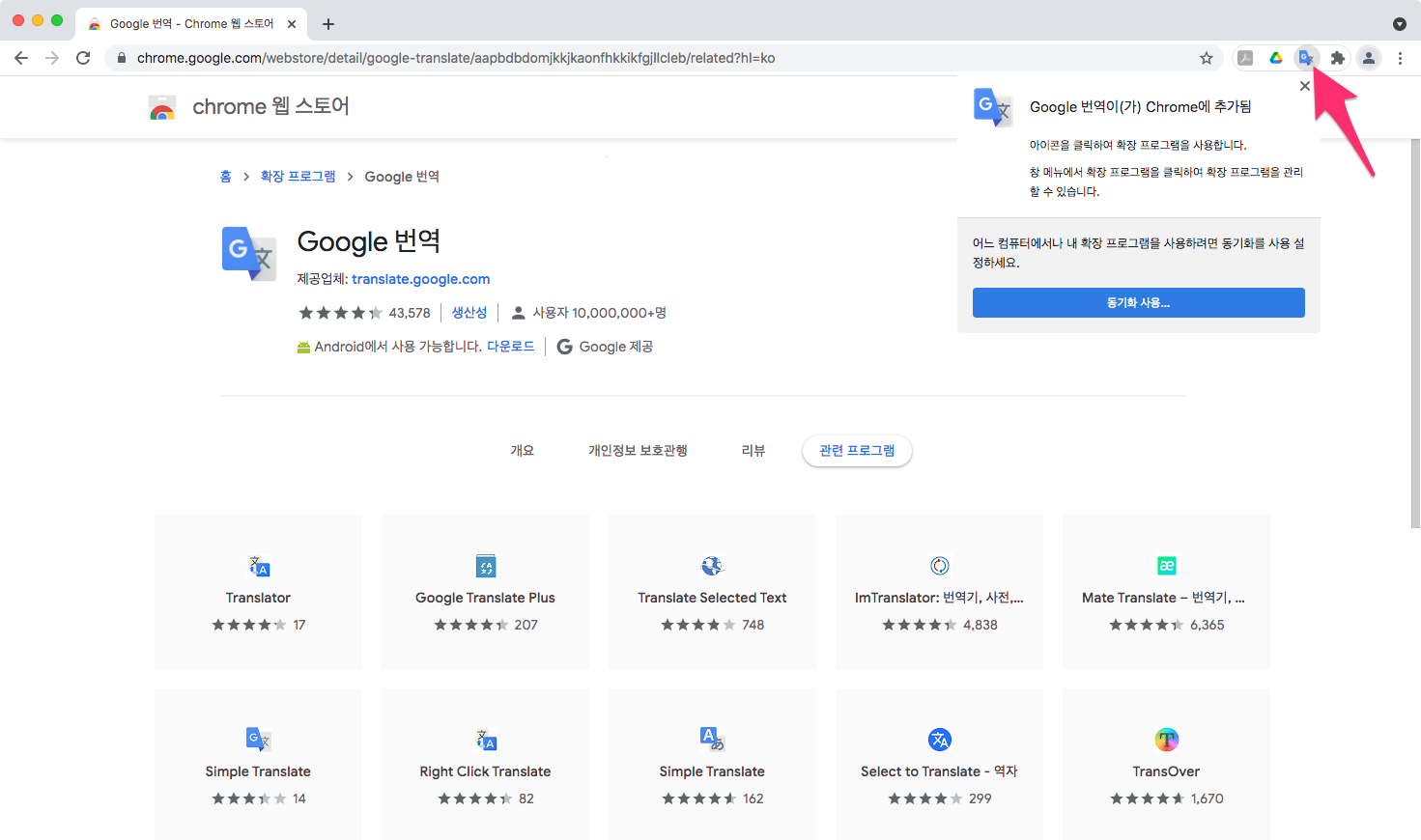Click the ImTranslator circular icon
The height and width of the screenshot is (840, 1421).
click(940, 566)
